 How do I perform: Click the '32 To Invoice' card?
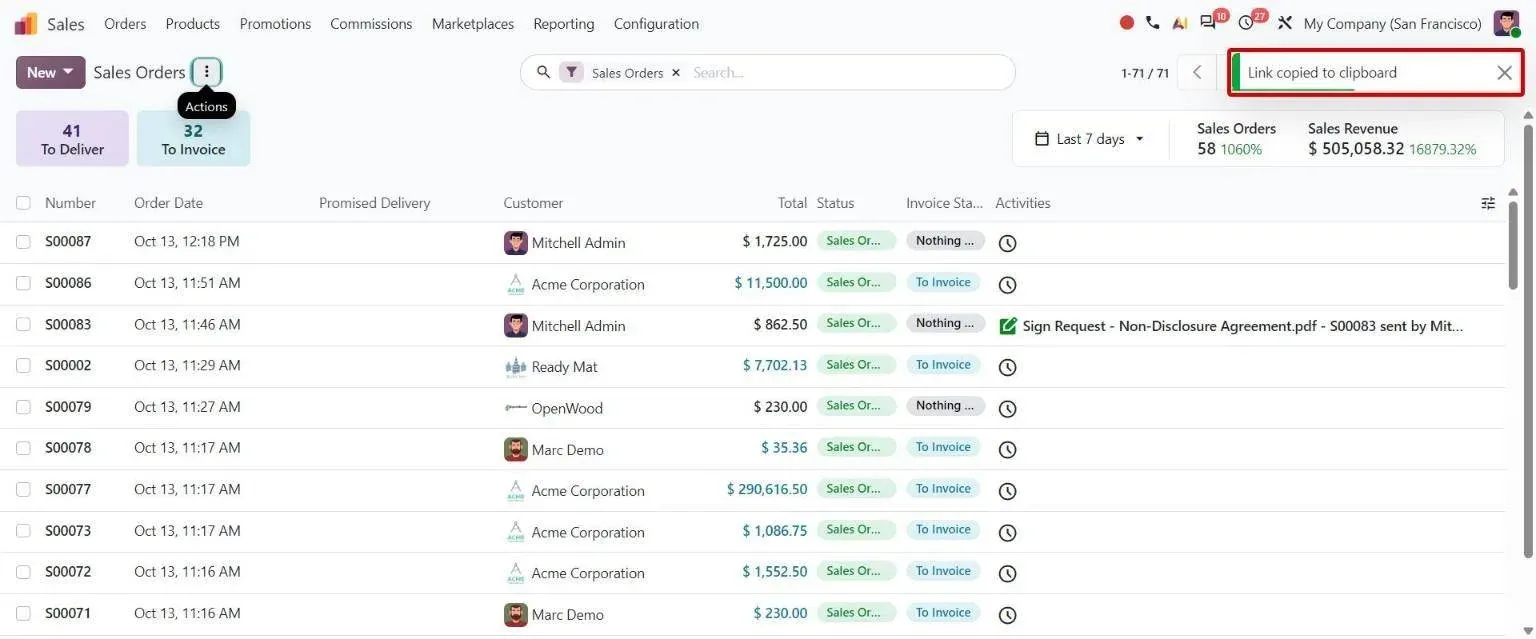(x=193, y=138)
